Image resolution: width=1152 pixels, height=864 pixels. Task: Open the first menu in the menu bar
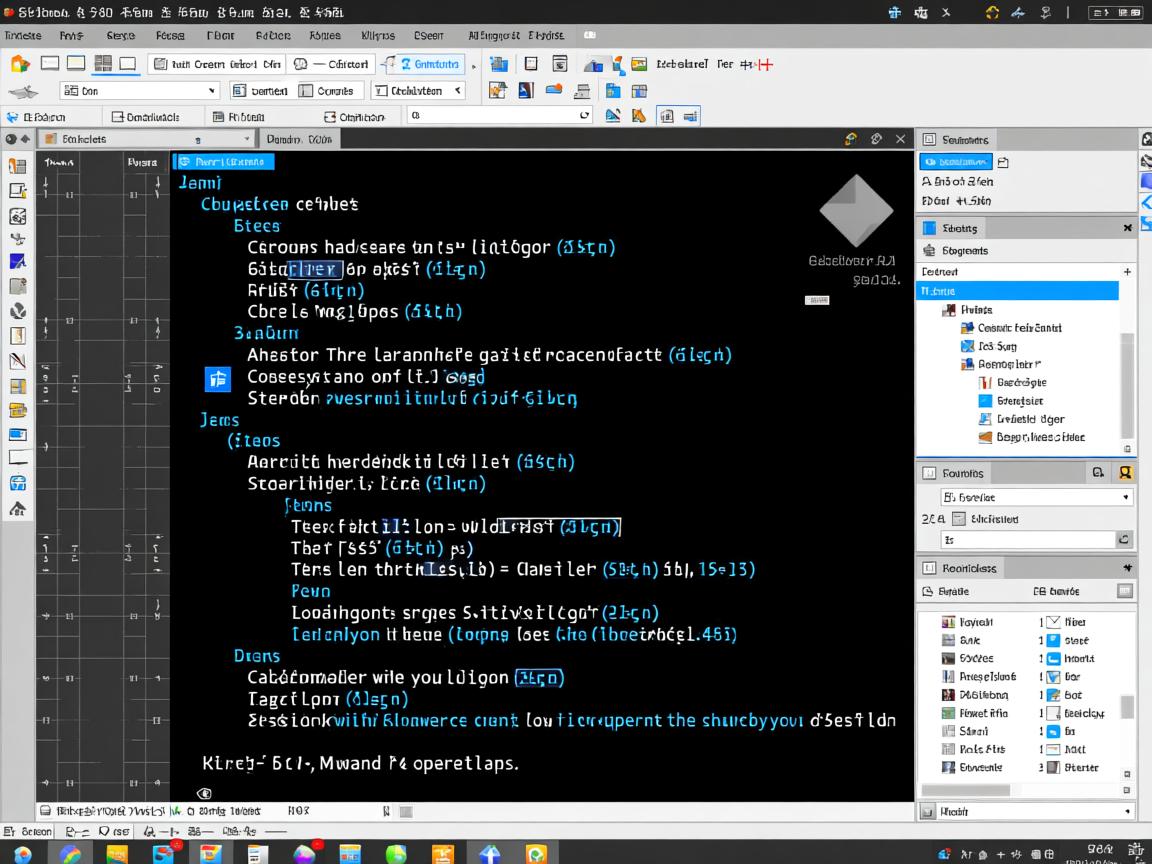point(22,35)
